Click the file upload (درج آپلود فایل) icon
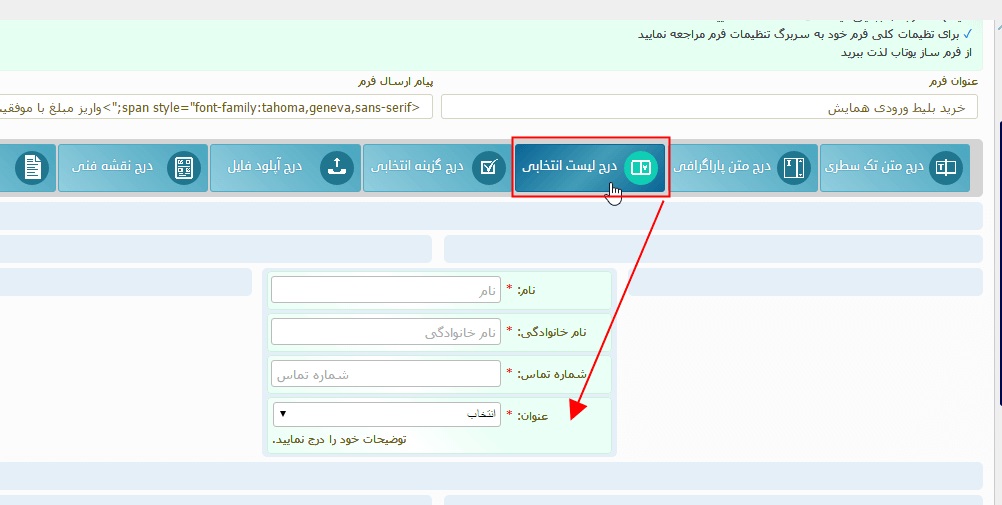The height and width of the screenshot is (505, 1002). point(337,168)
